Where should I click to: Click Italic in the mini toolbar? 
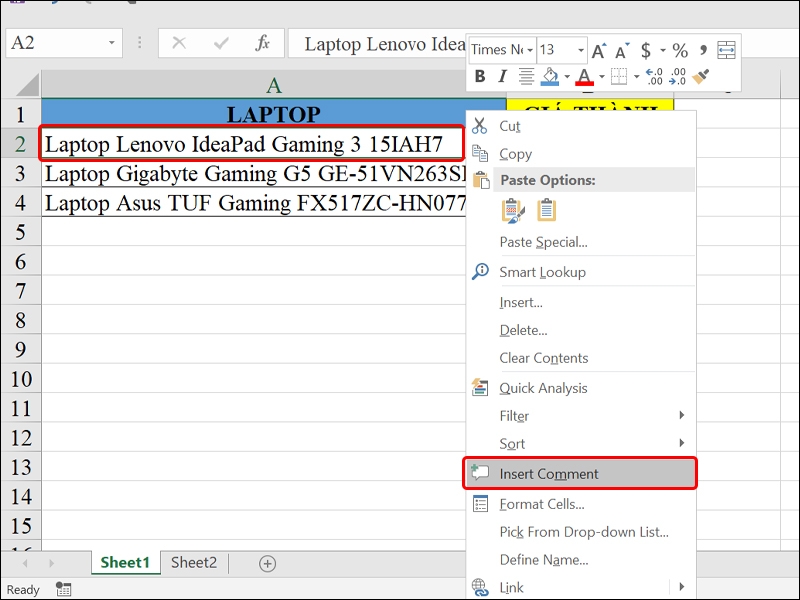pyautogui.click(x=503, y=77)
